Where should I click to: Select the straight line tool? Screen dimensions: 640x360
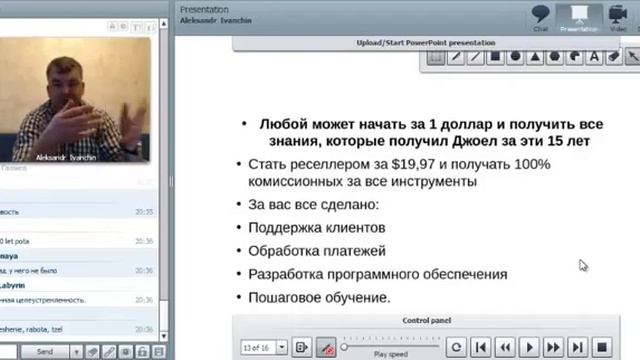(x=475, y=57)
